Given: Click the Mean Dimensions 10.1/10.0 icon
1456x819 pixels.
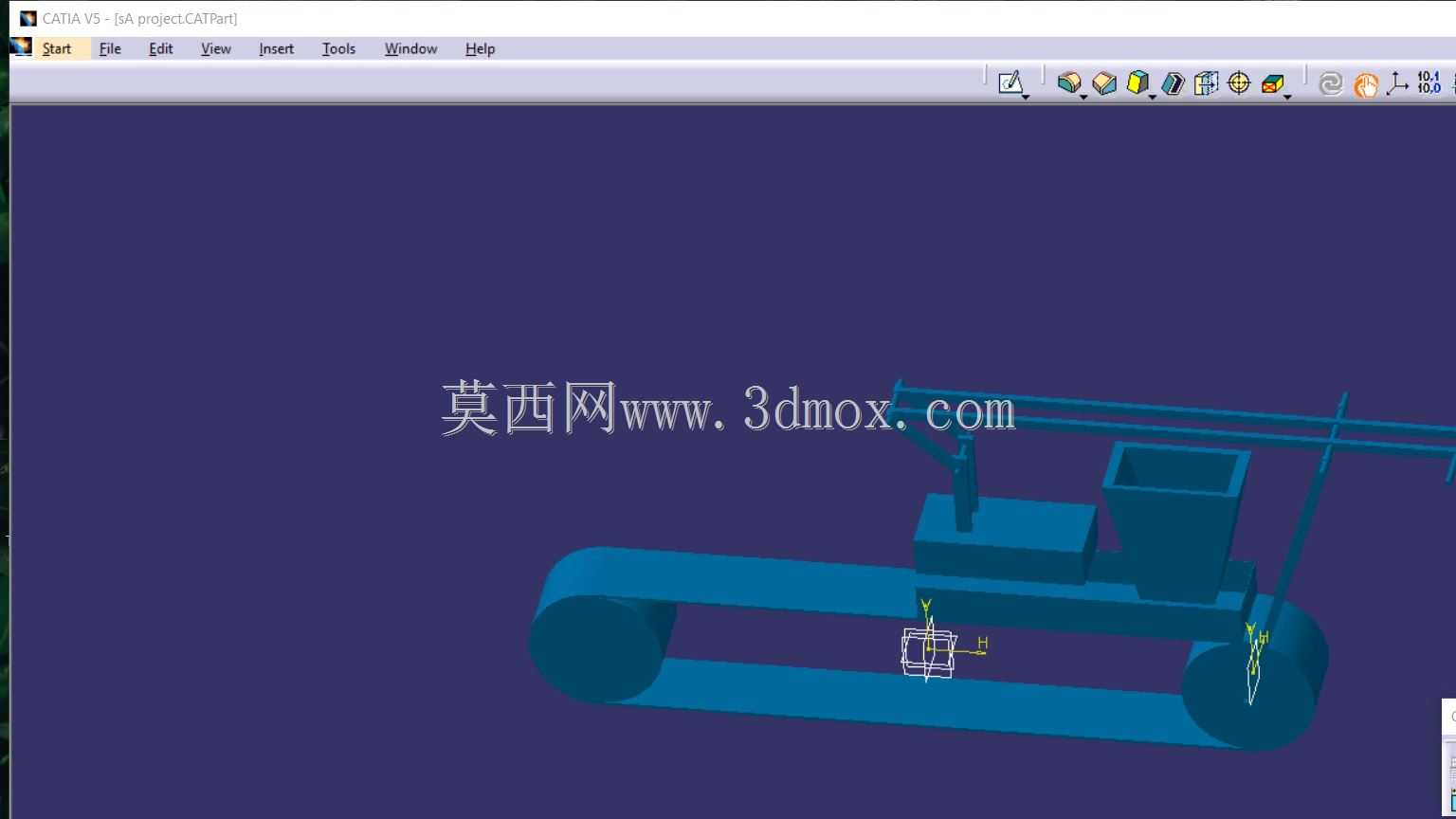Looking at the screenshot, I should [1429, 82].
